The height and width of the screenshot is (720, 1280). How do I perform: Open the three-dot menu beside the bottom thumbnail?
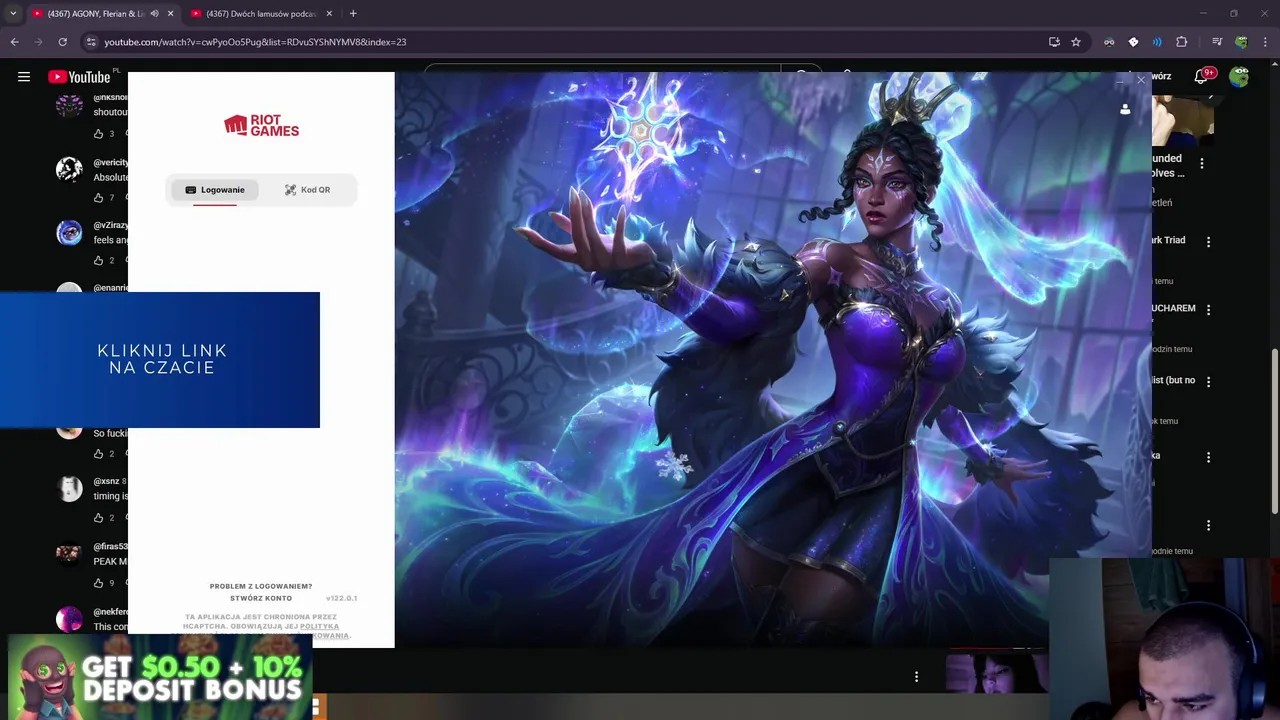coord(916,677)
